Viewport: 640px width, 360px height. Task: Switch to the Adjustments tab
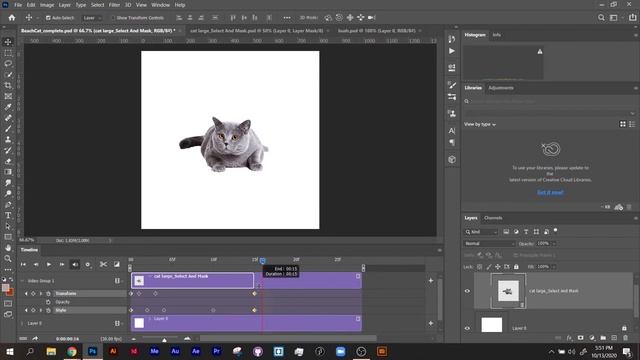click(501, 88)
